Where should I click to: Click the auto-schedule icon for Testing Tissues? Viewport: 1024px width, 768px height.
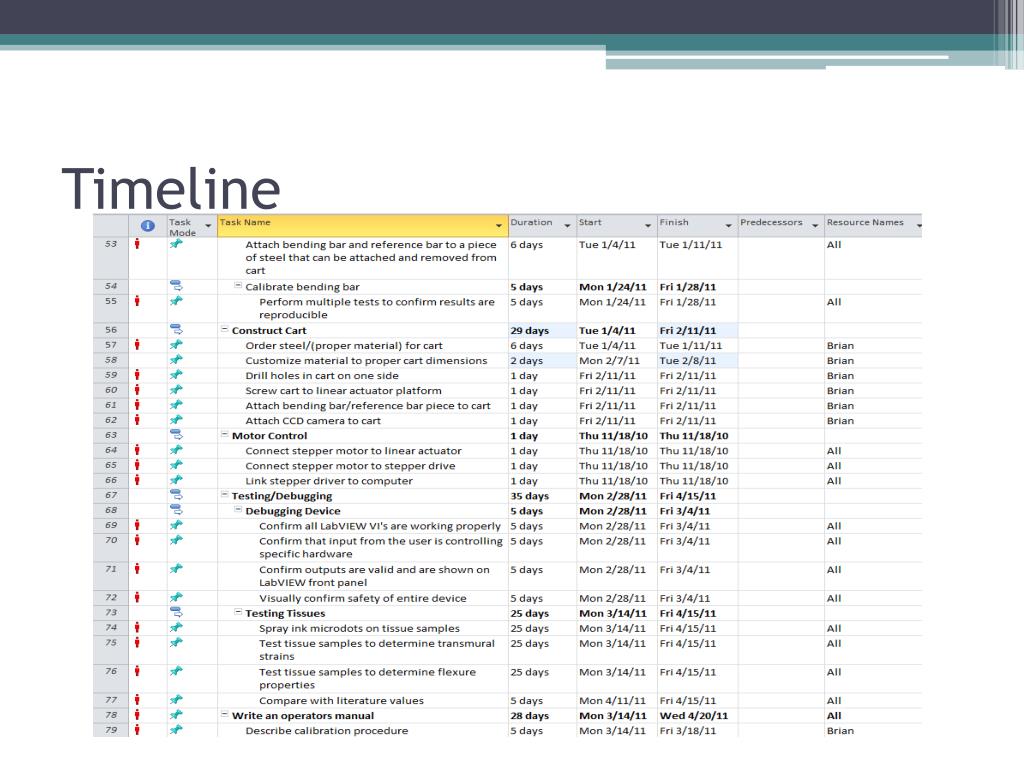[176, 612]
